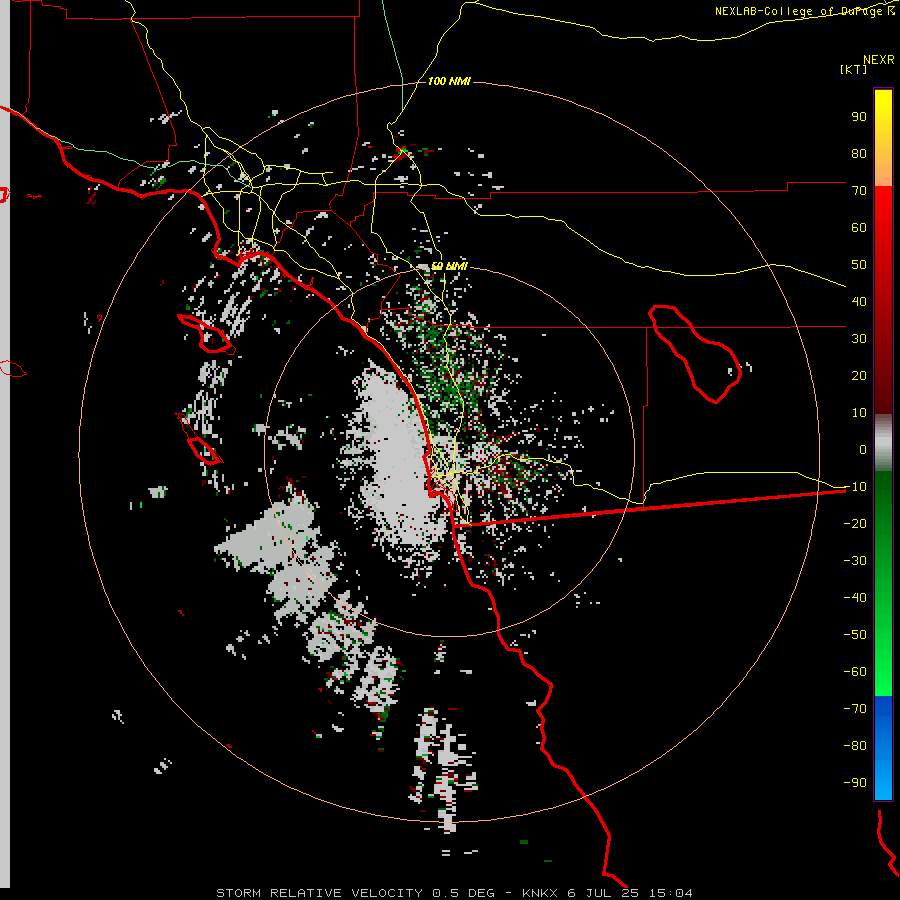Click the 30 value on the velocity scale
This screenshot has height=900, width=900.
coord(859,339)
